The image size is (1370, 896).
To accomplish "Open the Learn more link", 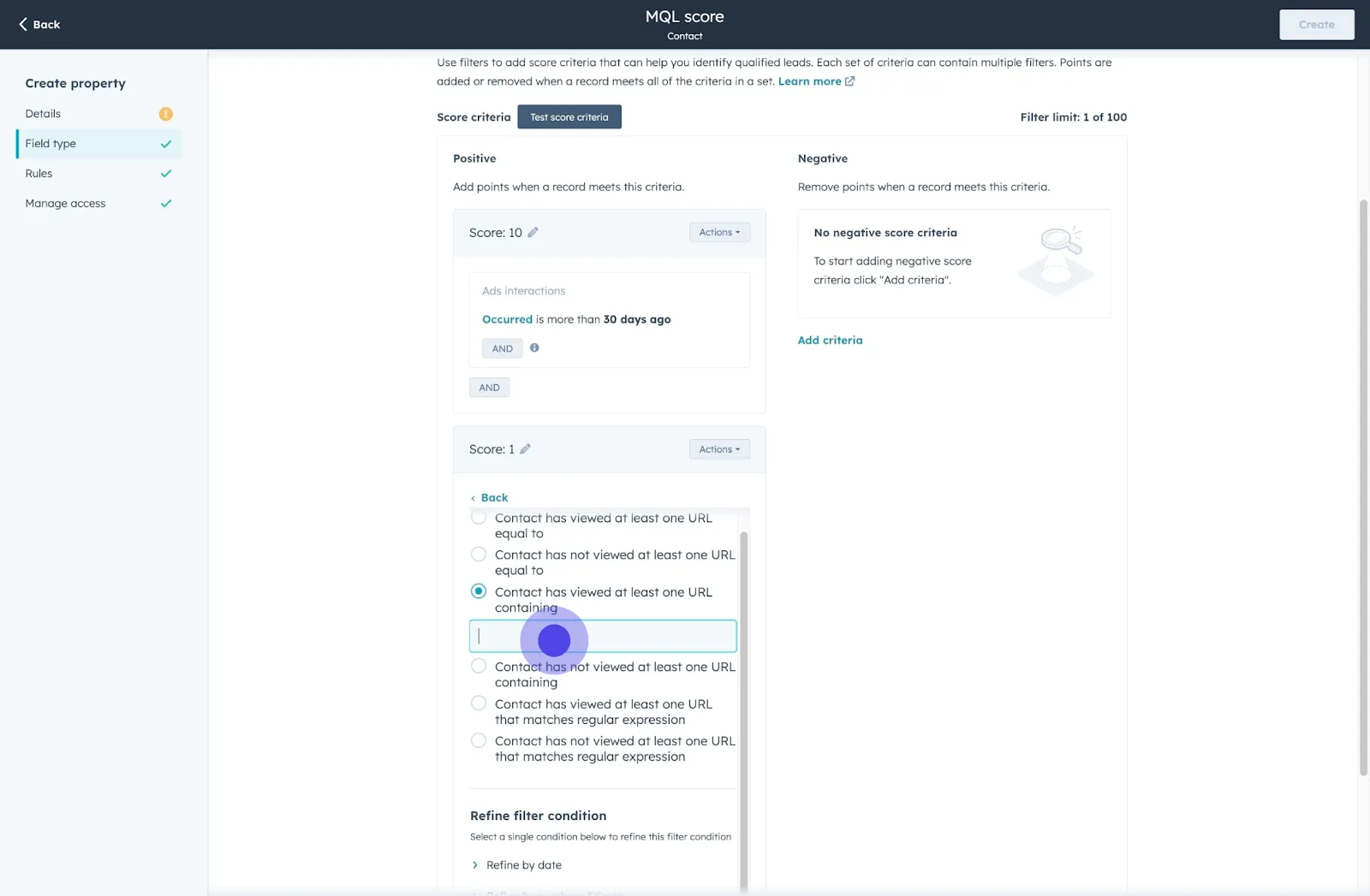I will [x=809, y=81].
